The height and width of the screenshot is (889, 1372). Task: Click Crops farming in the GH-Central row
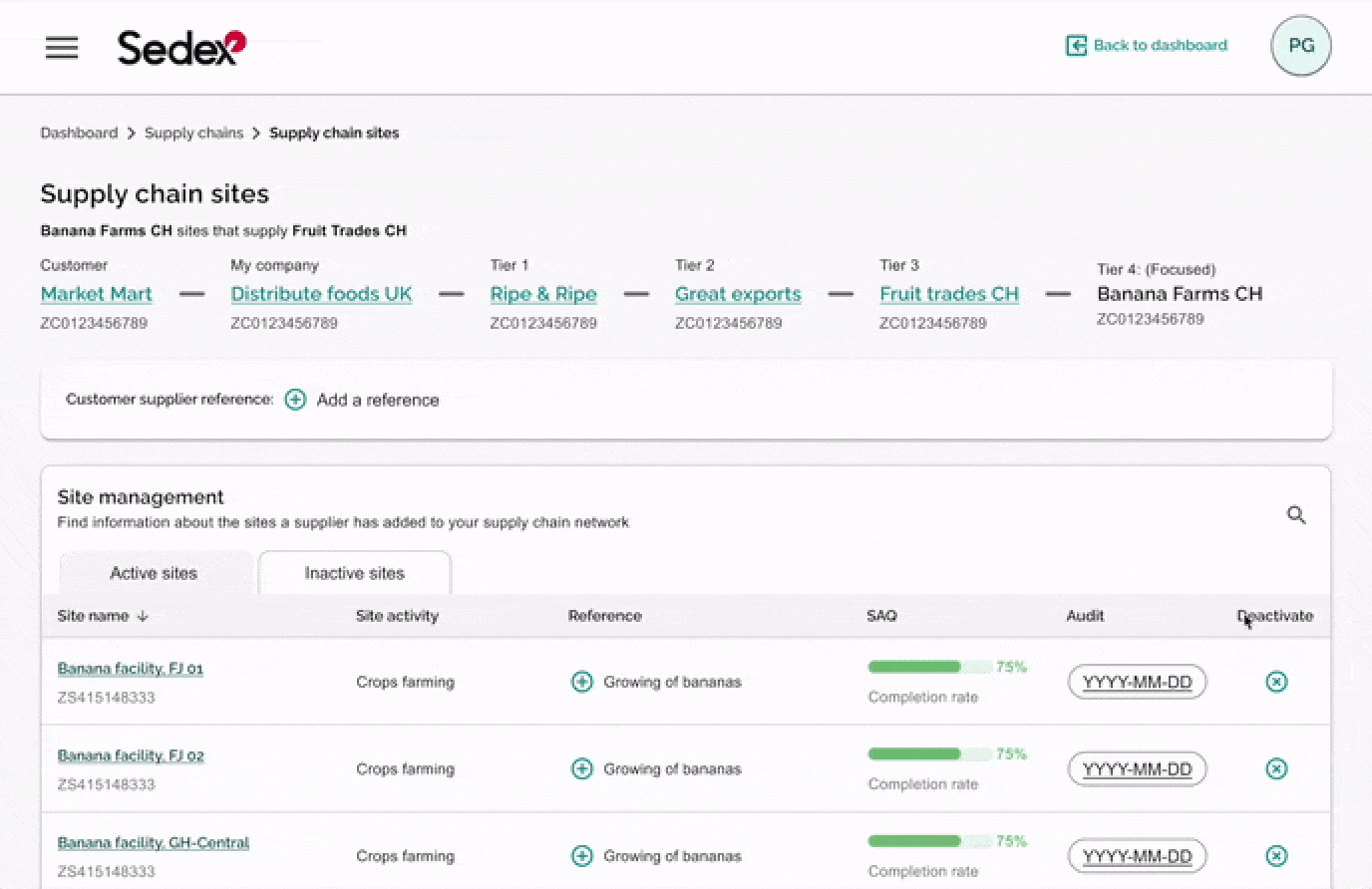(x=405, y=855)
